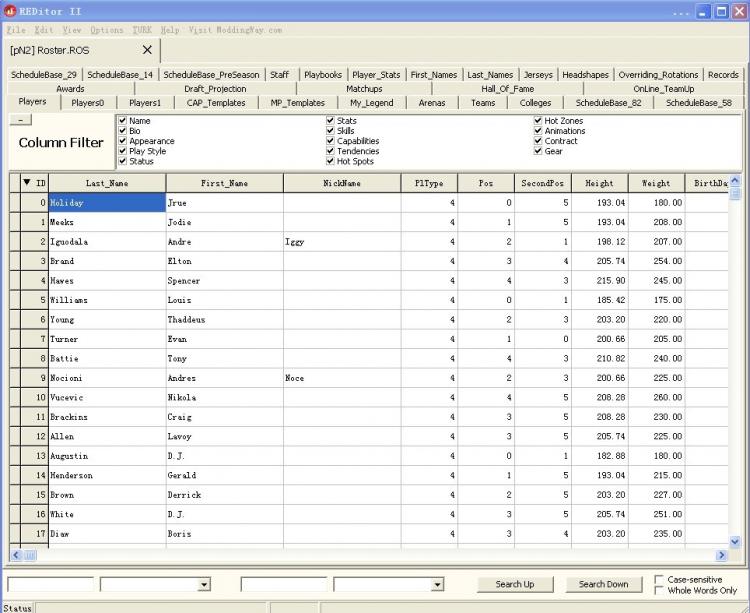Open the Draft_Projection tab
The width and height of the screenshot is (750, 613).
[214, 88]
